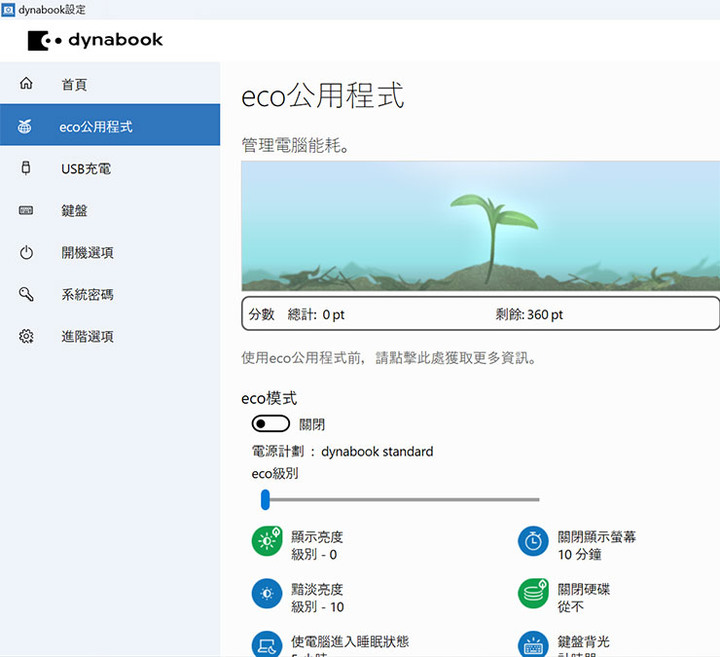This screenshot has height=657, width=720.
Task: Open the 首頁 home page
Action: pyautogui.click(x=110, y=84)
